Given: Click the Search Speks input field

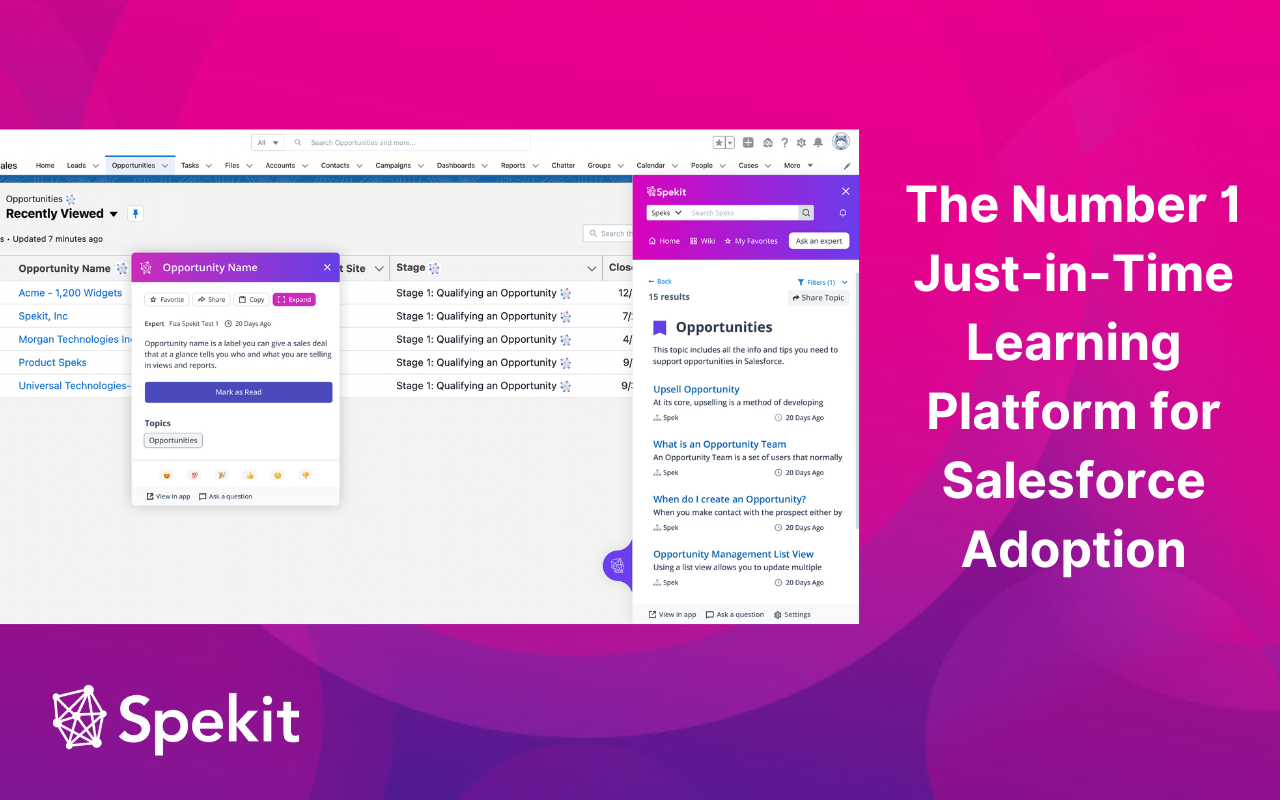Looking at the screenshot, I should (743, 213).
